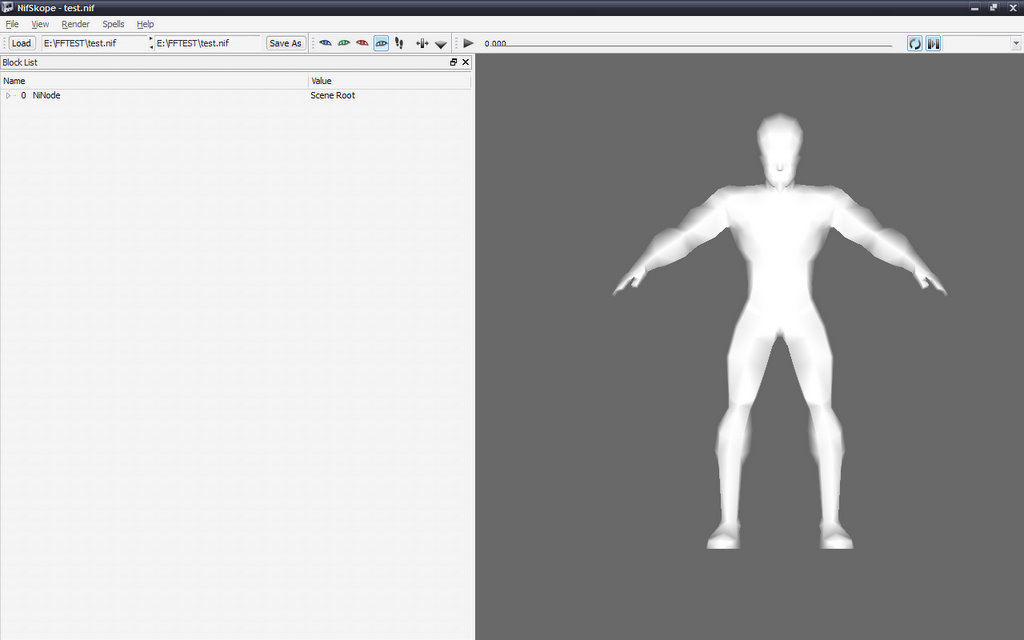Toggle the animation switch button
Viewport: 1024px width, 640px height.
coord(932,43)
